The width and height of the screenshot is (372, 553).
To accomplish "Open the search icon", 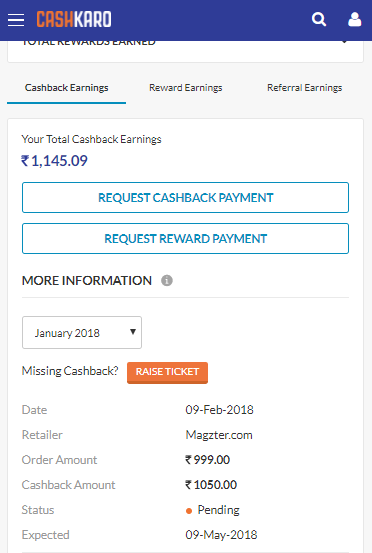I will 319,19.
